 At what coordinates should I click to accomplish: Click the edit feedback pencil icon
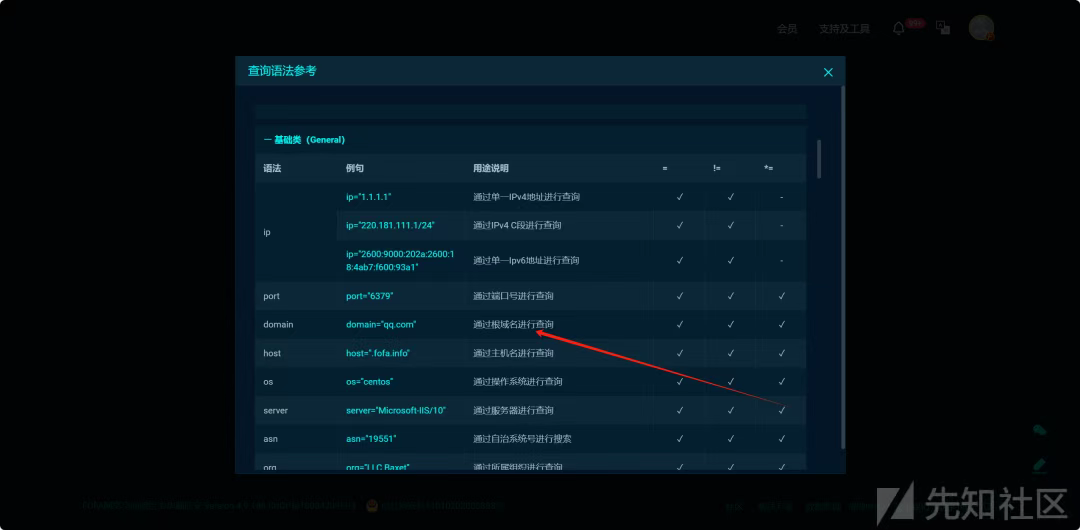(1039, 465)
